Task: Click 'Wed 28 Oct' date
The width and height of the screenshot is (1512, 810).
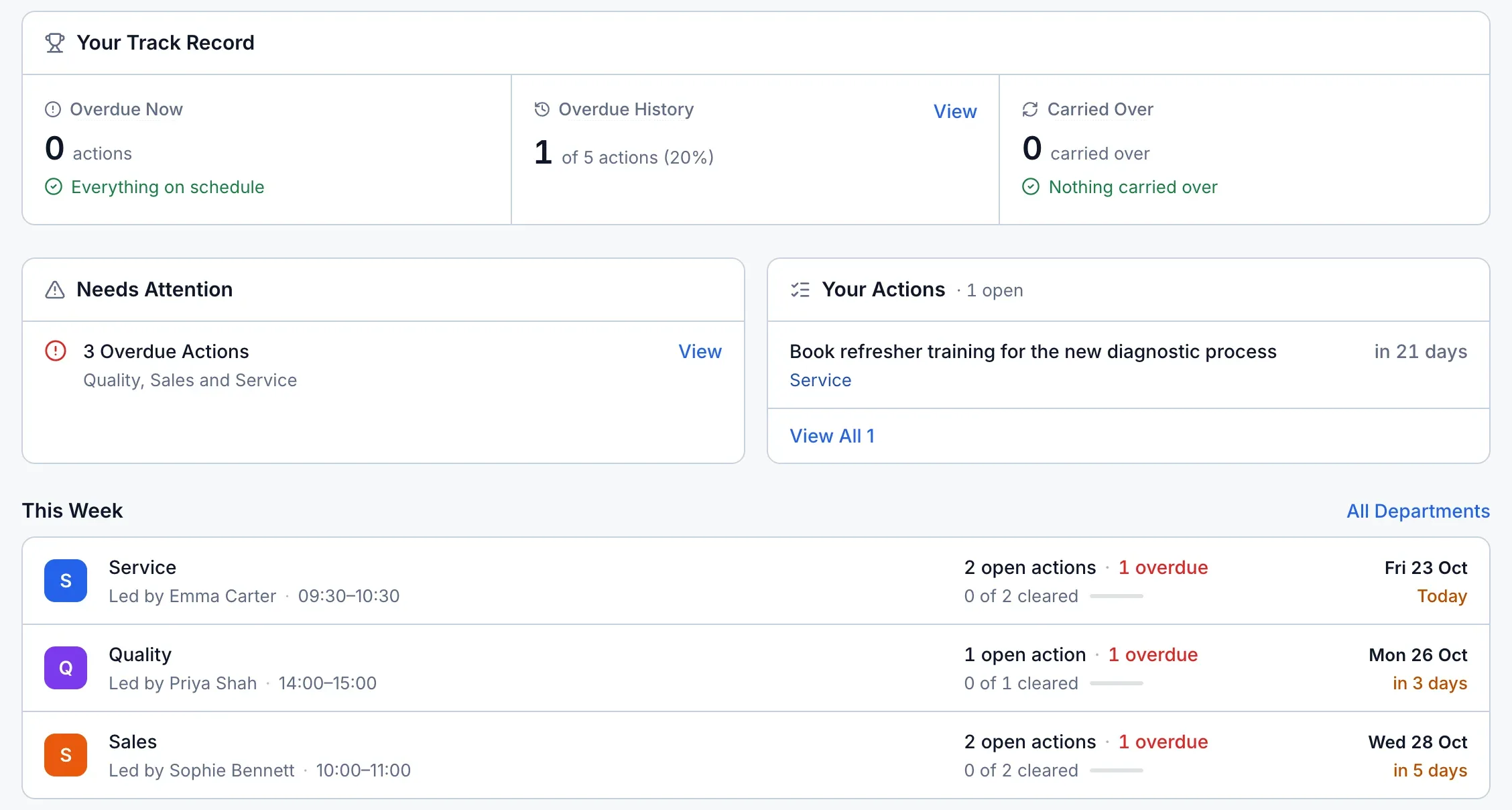Action: pyautogui.click(x=1417, y=742)
